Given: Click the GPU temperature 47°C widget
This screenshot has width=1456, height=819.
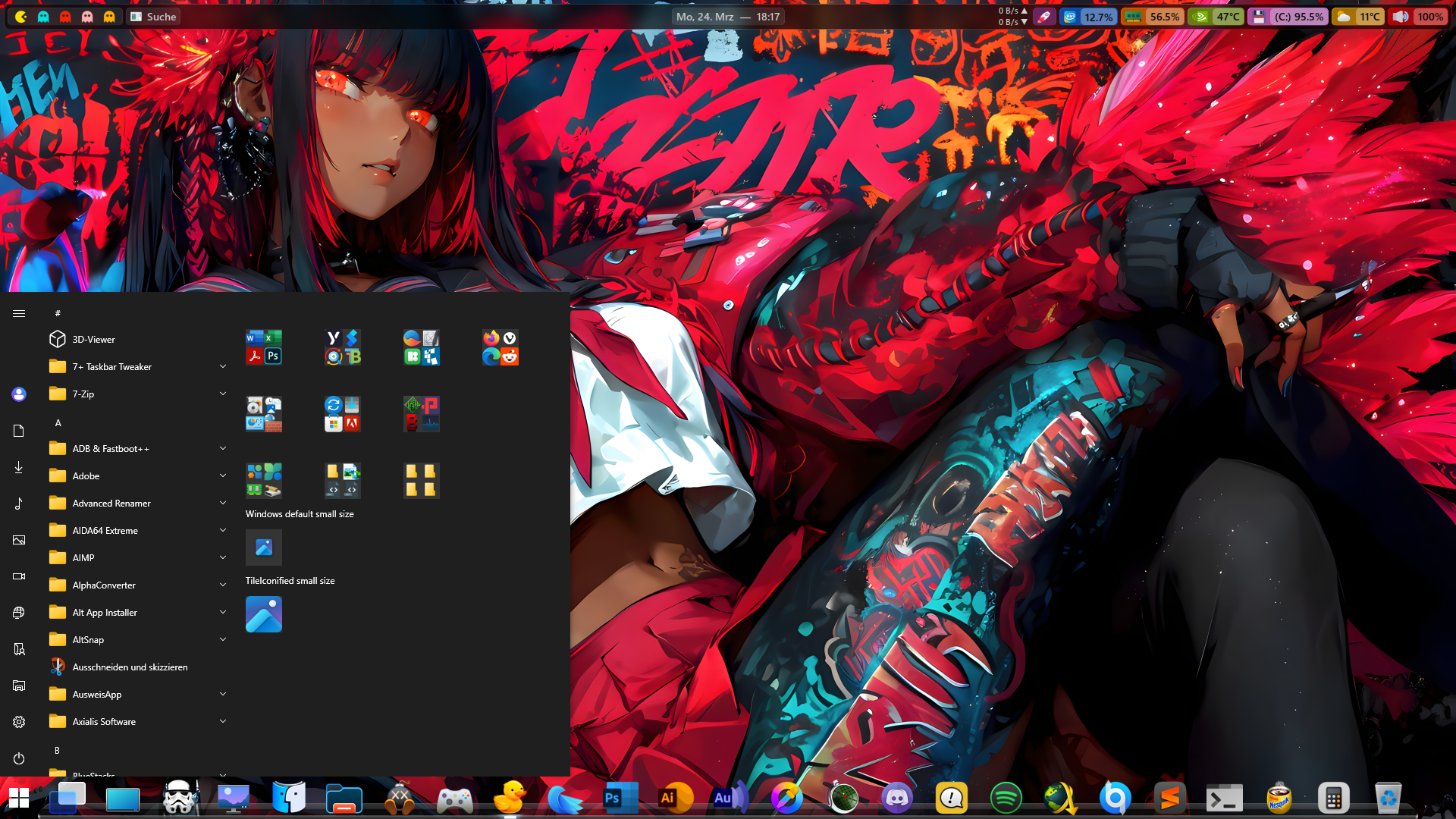Looking at the screenshot, I should pos(1216,17).
